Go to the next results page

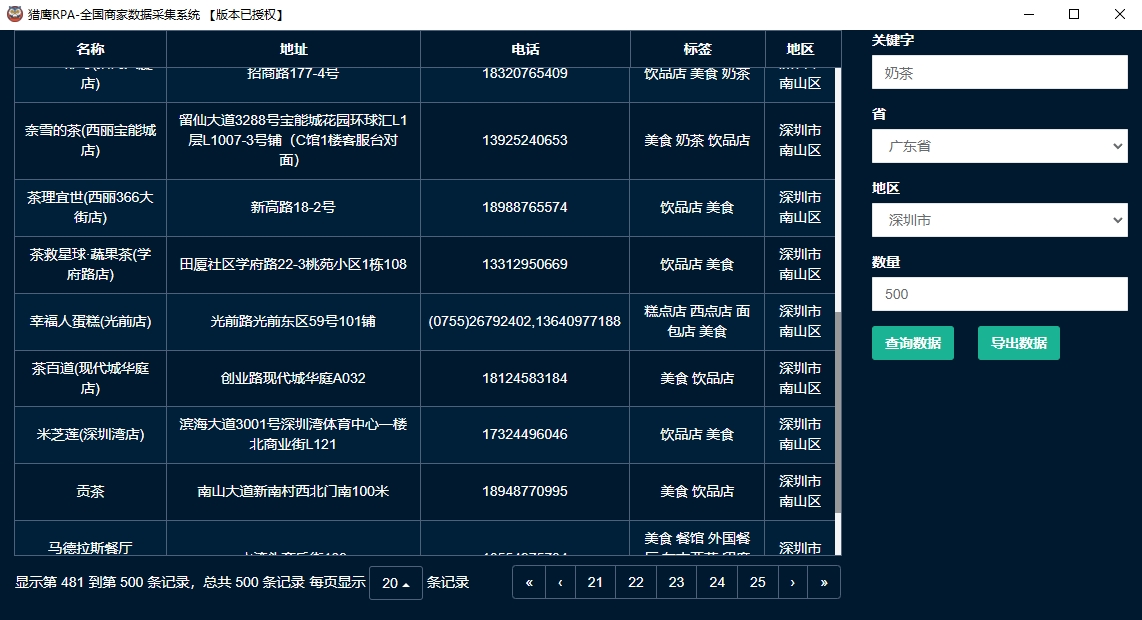(x=792, y=582)
